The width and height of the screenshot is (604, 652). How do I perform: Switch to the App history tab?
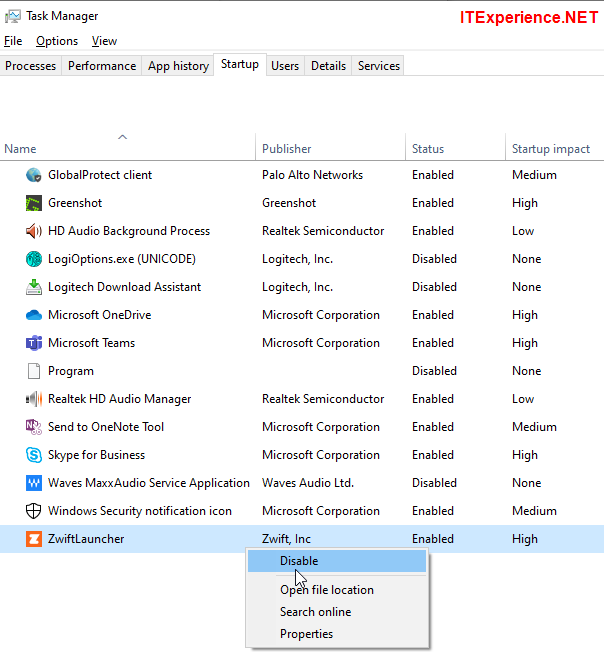pyautogui.click(x=178, y=66)
